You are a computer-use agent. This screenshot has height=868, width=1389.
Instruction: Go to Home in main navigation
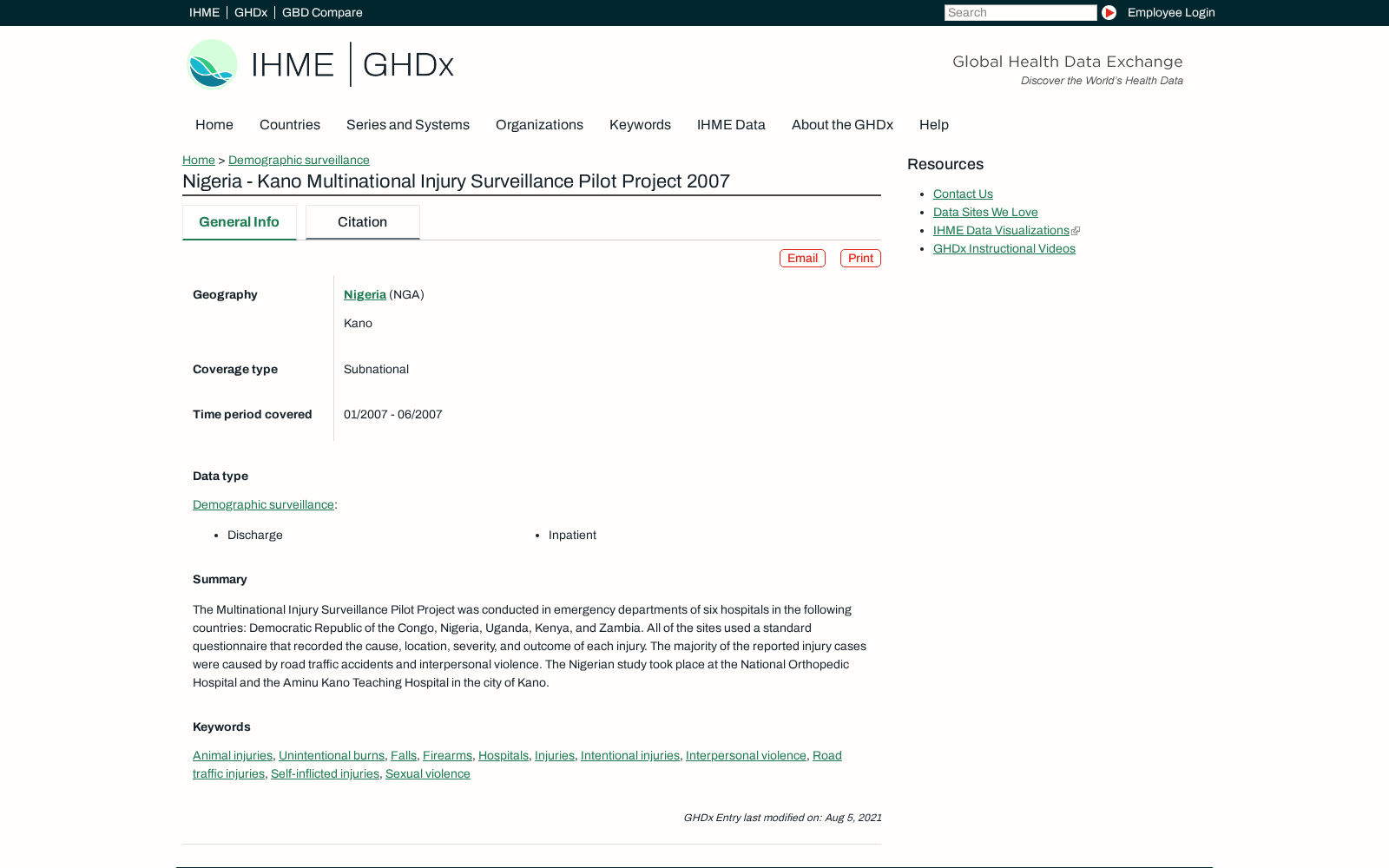pyautogui.click(x=214, y=124)
